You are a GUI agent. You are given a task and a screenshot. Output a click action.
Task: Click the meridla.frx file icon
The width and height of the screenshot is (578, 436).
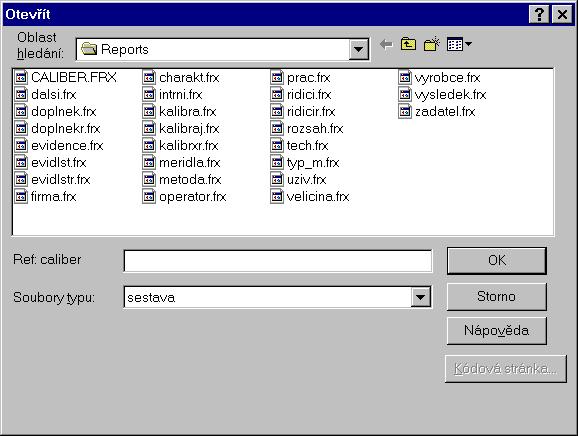(x=149, y=162)
